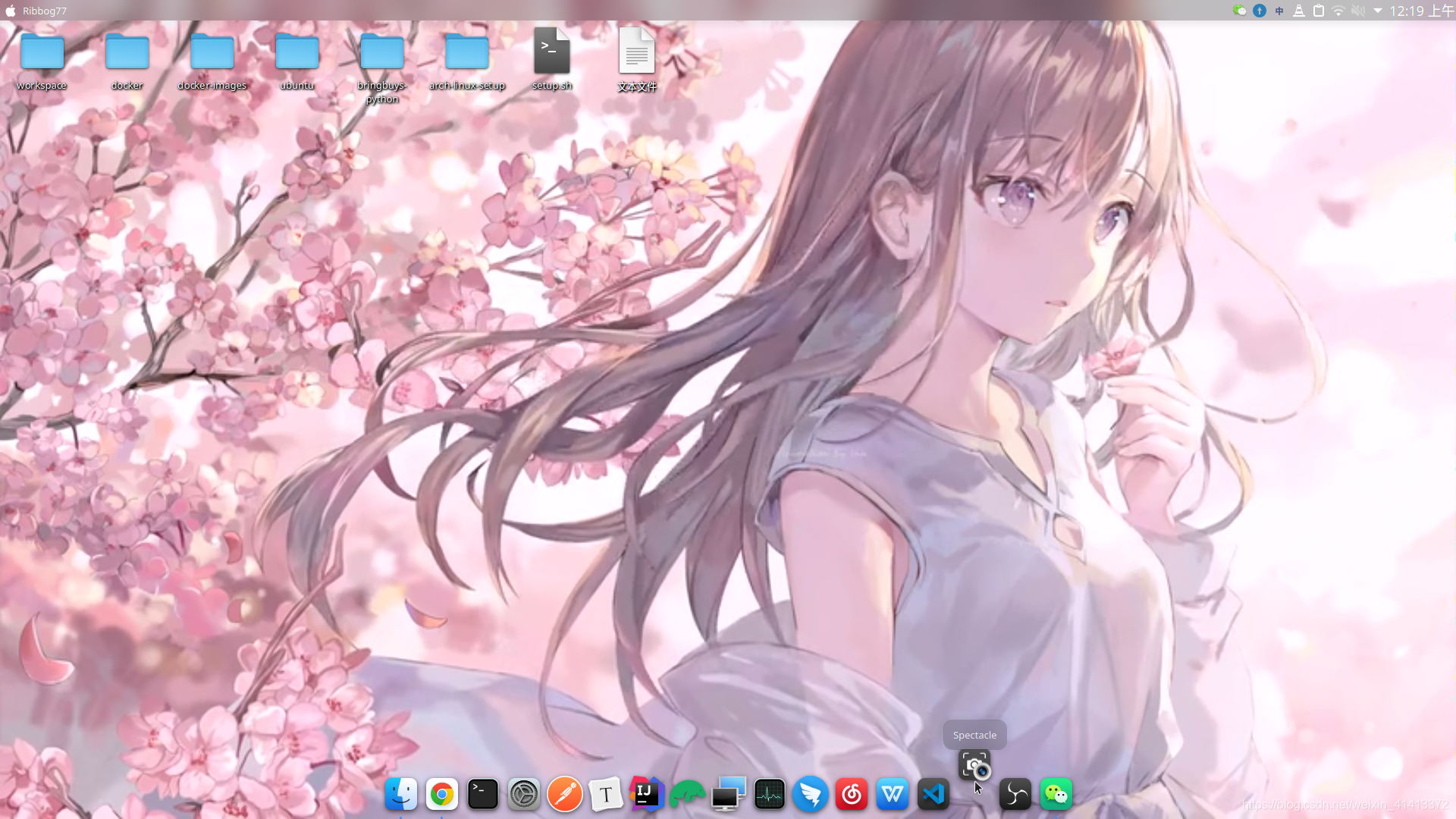Select the docker-images folder on desktop
The height and width of the screenshot is (819, 1456).
[212, 61]
